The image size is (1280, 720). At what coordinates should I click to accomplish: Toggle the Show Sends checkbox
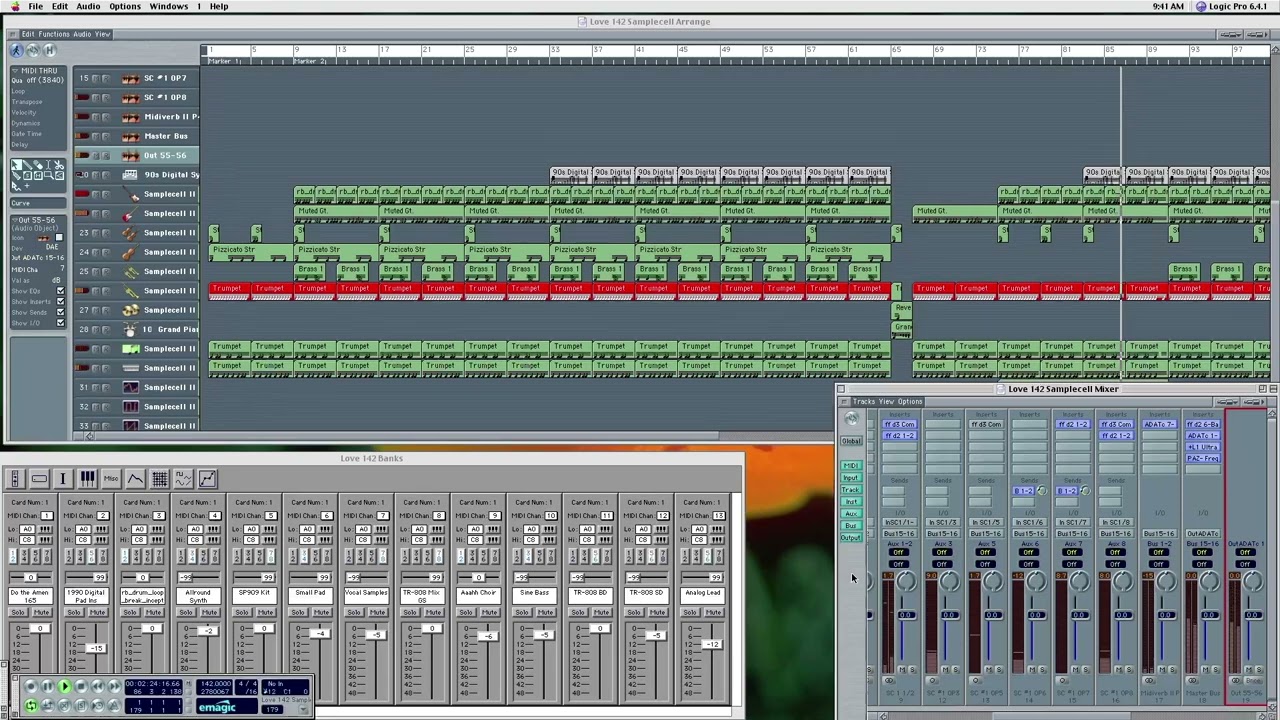tap(60, 313)
